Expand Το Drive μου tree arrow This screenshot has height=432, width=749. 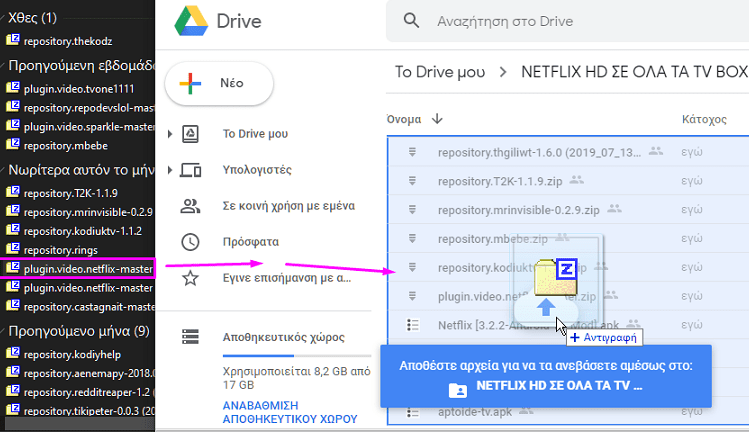click(170, 134)
